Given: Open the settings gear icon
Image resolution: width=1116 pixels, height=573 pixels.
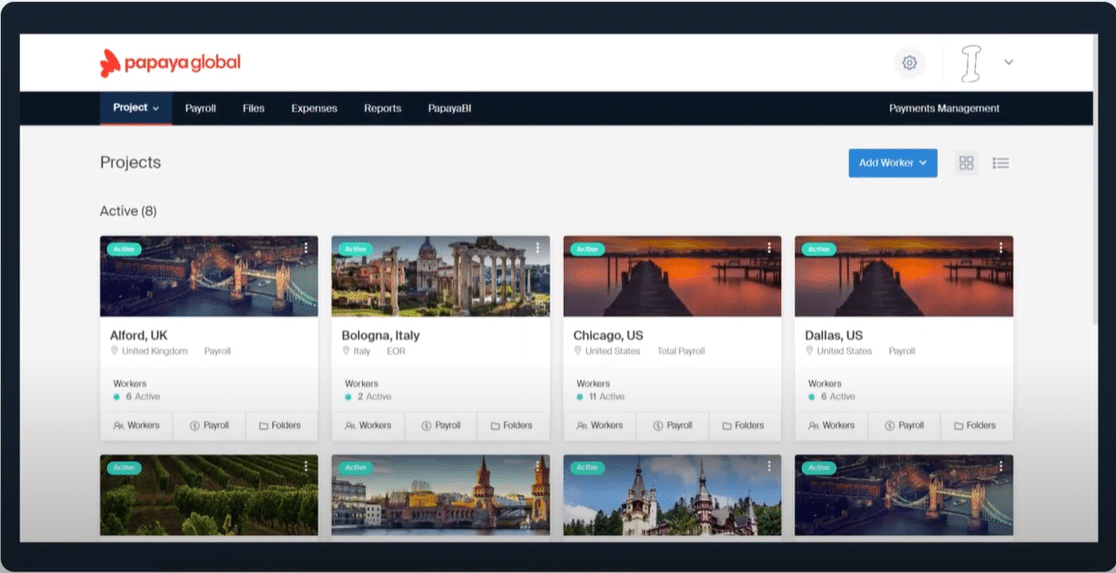Looking at the screenshot, I should tap(909, 63).
